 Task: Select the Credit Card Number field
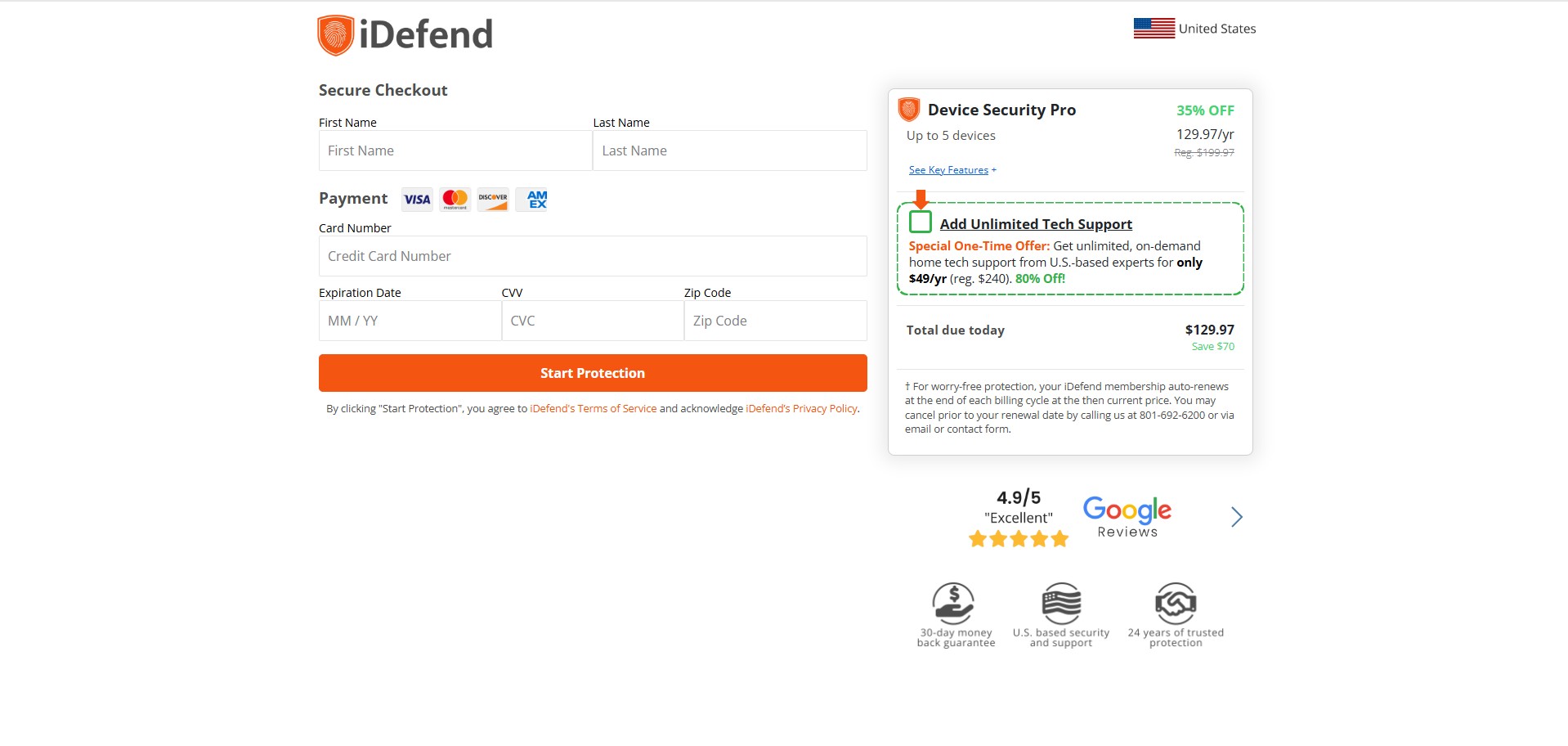tap(593, 256)
